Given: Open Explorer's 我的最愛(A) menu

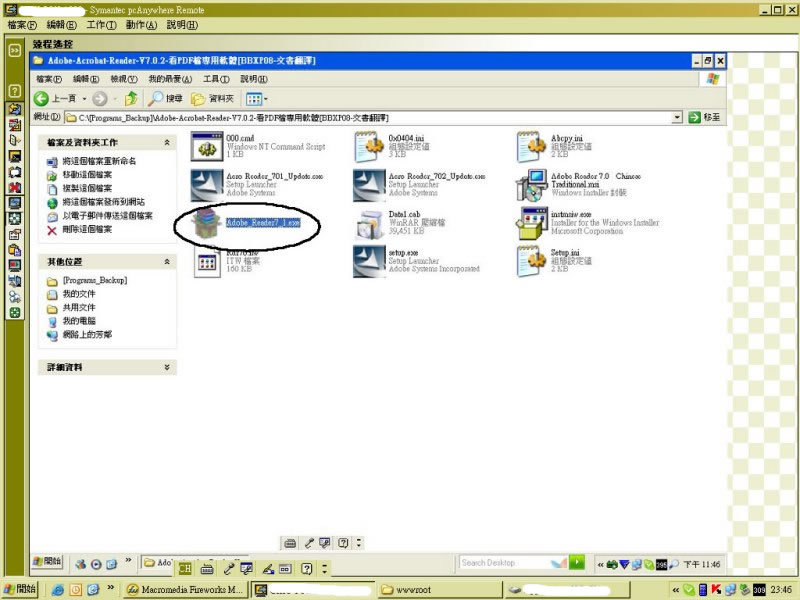Looking at the screenshot, I should coord(170,79).
